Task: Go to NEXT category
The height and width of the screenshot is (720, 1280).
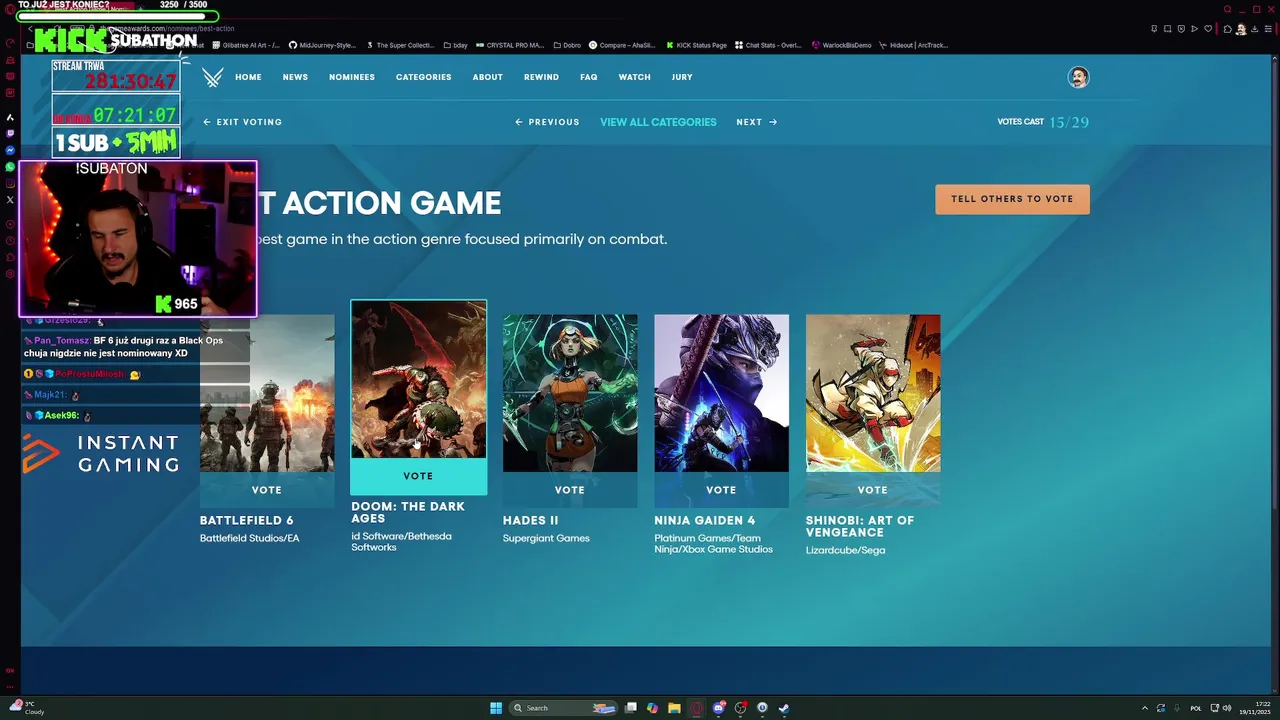Action: tap(756, 122)
